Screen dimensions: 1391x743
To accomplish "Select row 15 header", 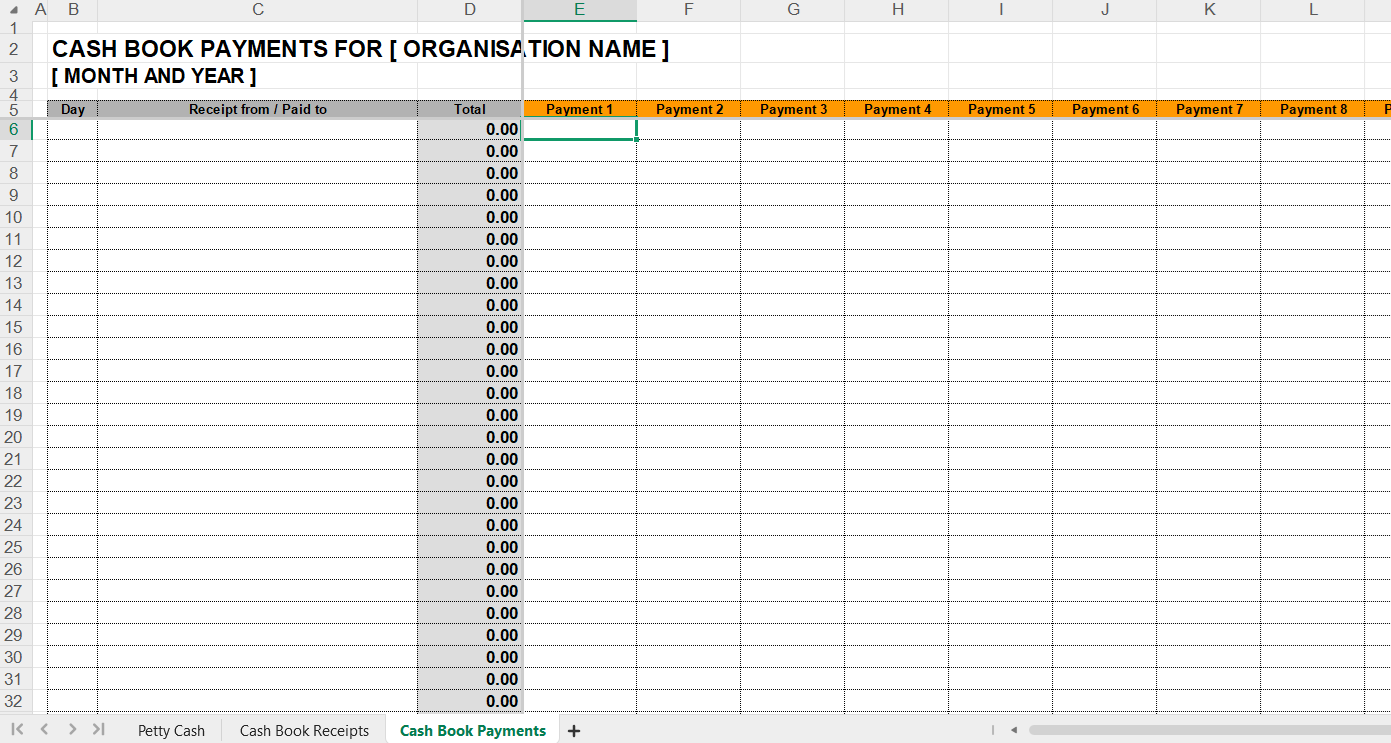I will point(14,327).
